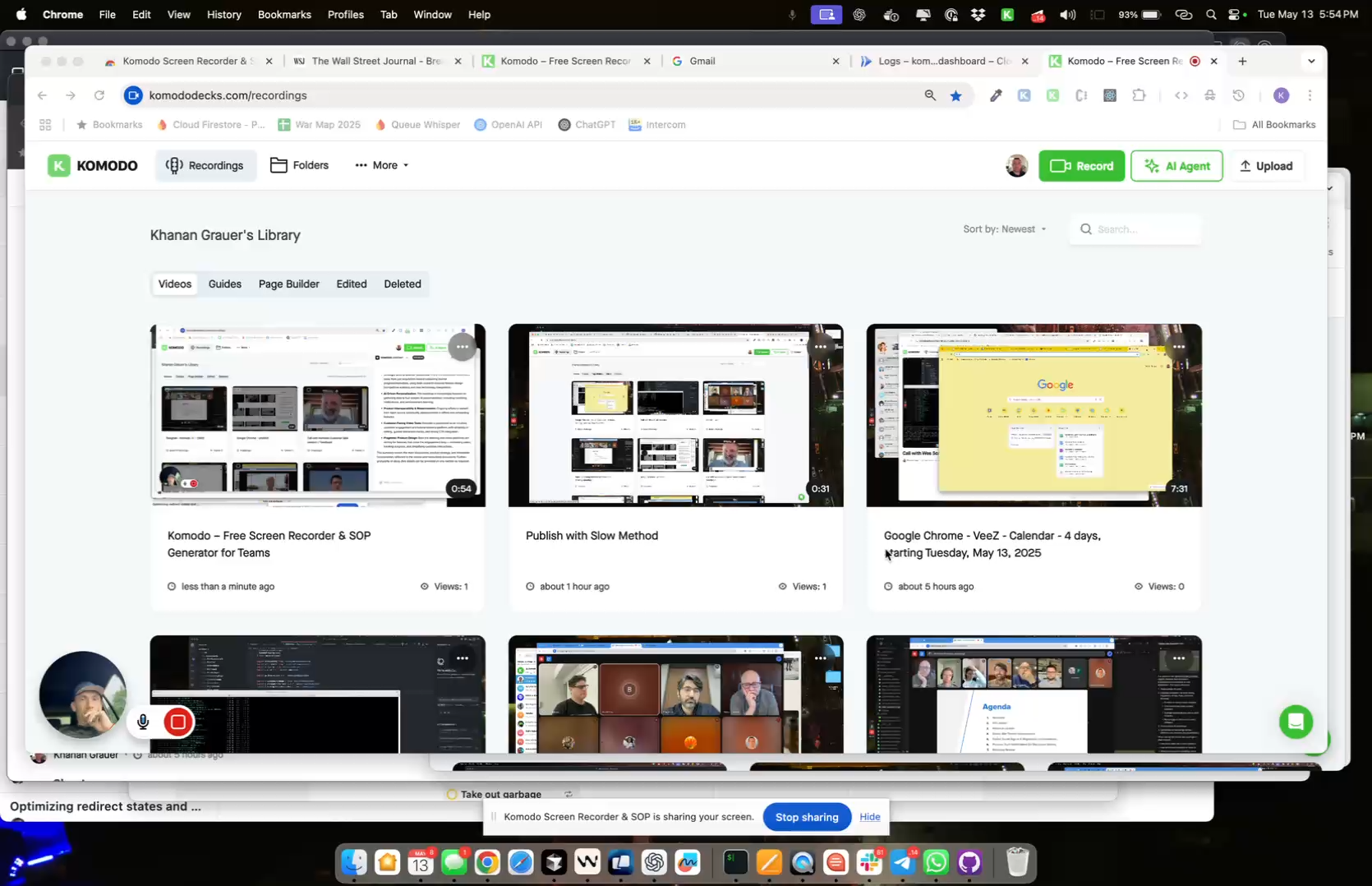This screenshot has height=886, width=1372.
Task: Switch to the Guides tab
Action: click(224, 284)
